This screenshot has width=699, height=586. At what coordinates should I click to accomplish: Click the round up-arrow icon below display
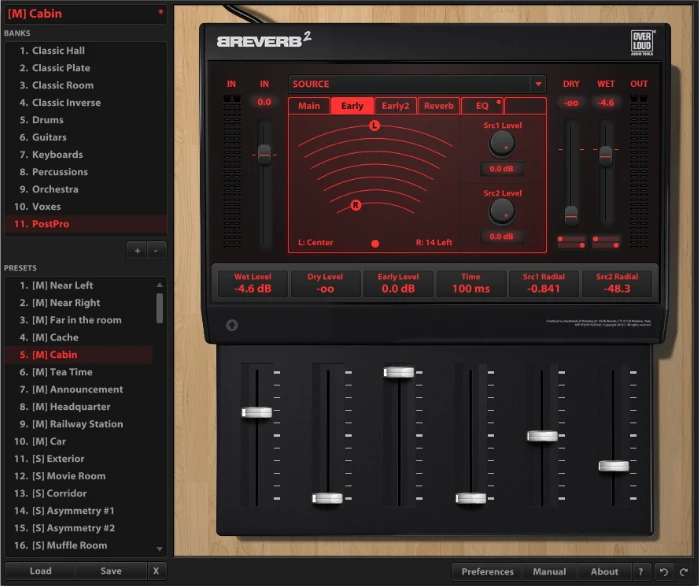[x=233, y=324]
